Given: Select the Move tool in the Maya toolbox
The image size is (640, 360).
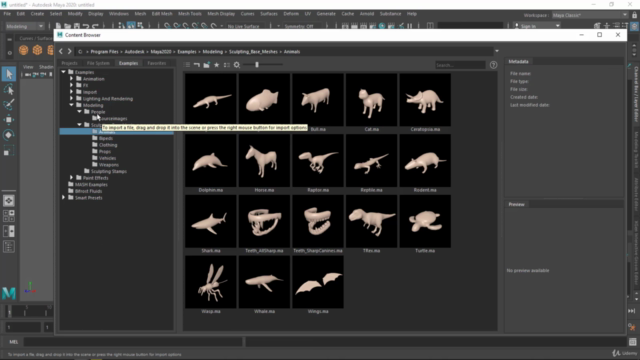Looking at the screenshot, I should click(x=9, y=120).
